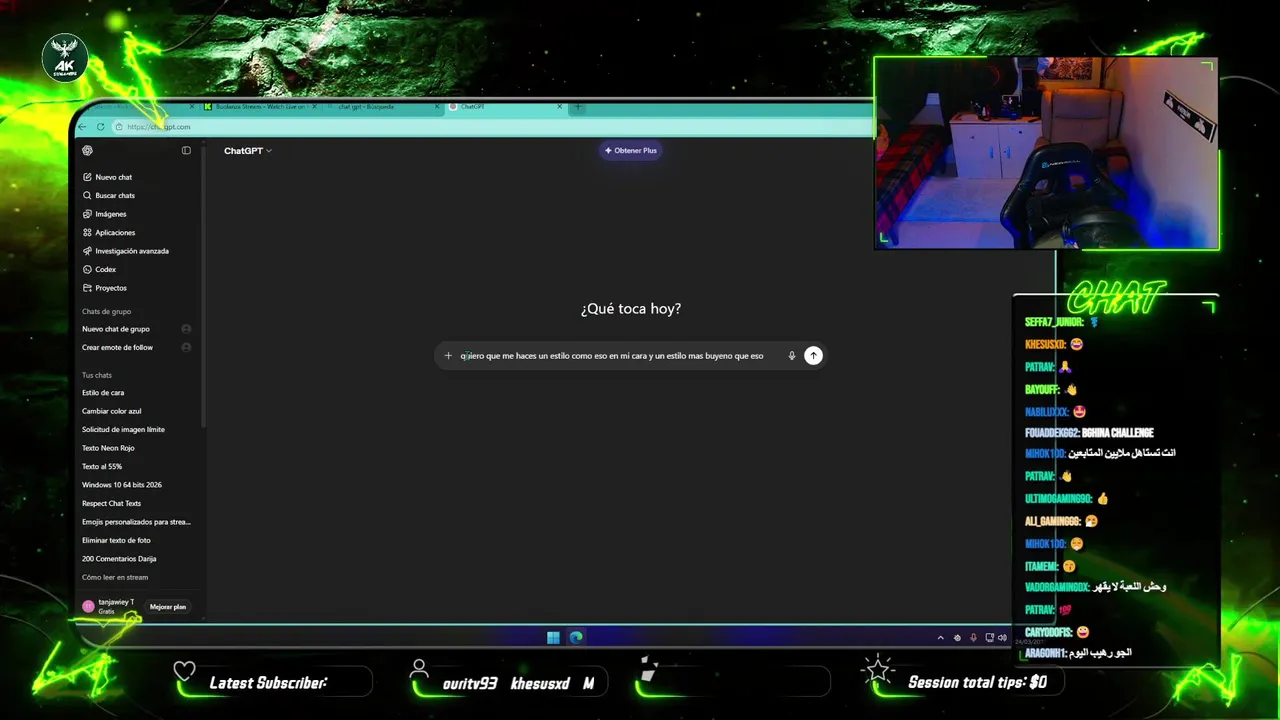Open the Nuevo chat de grupo entry

pos(116,329)
